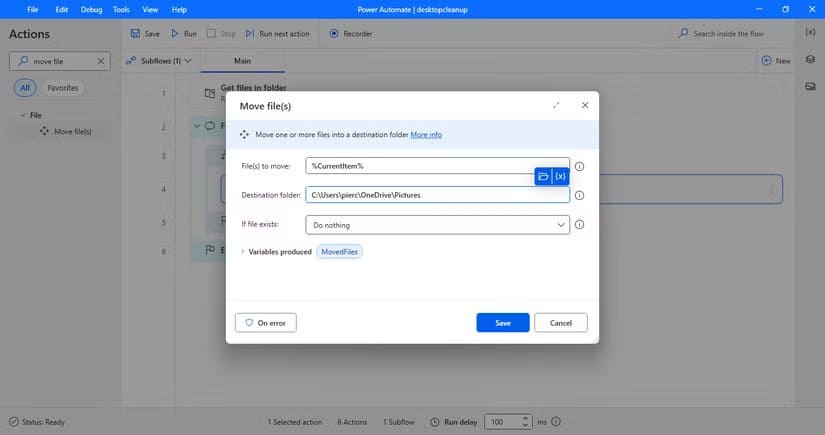825x435 pixels.
Task: Open the If file exists dropdown
Action: (437, 225)
